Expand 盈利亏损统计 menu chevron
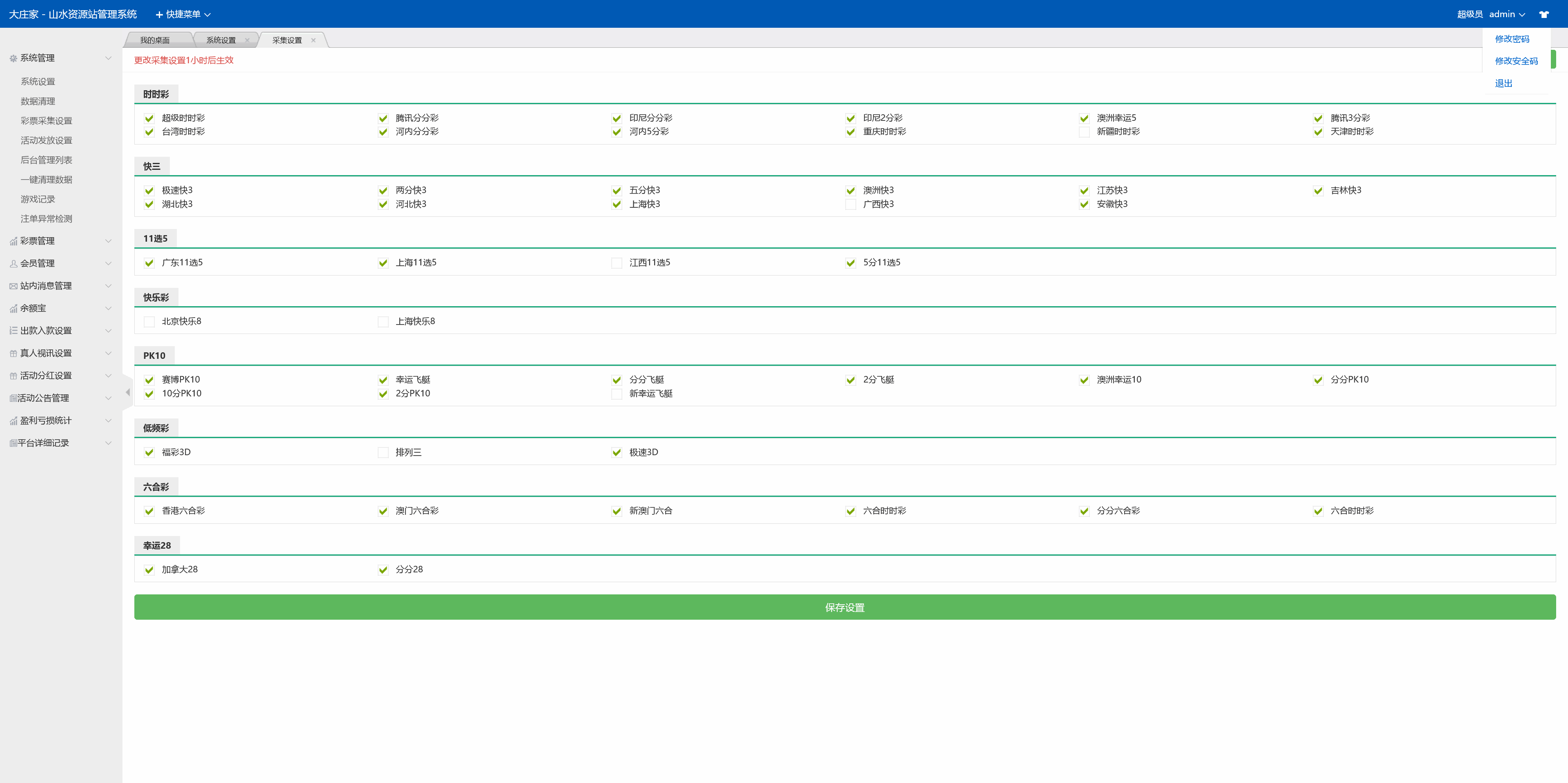 pos(108,420)
